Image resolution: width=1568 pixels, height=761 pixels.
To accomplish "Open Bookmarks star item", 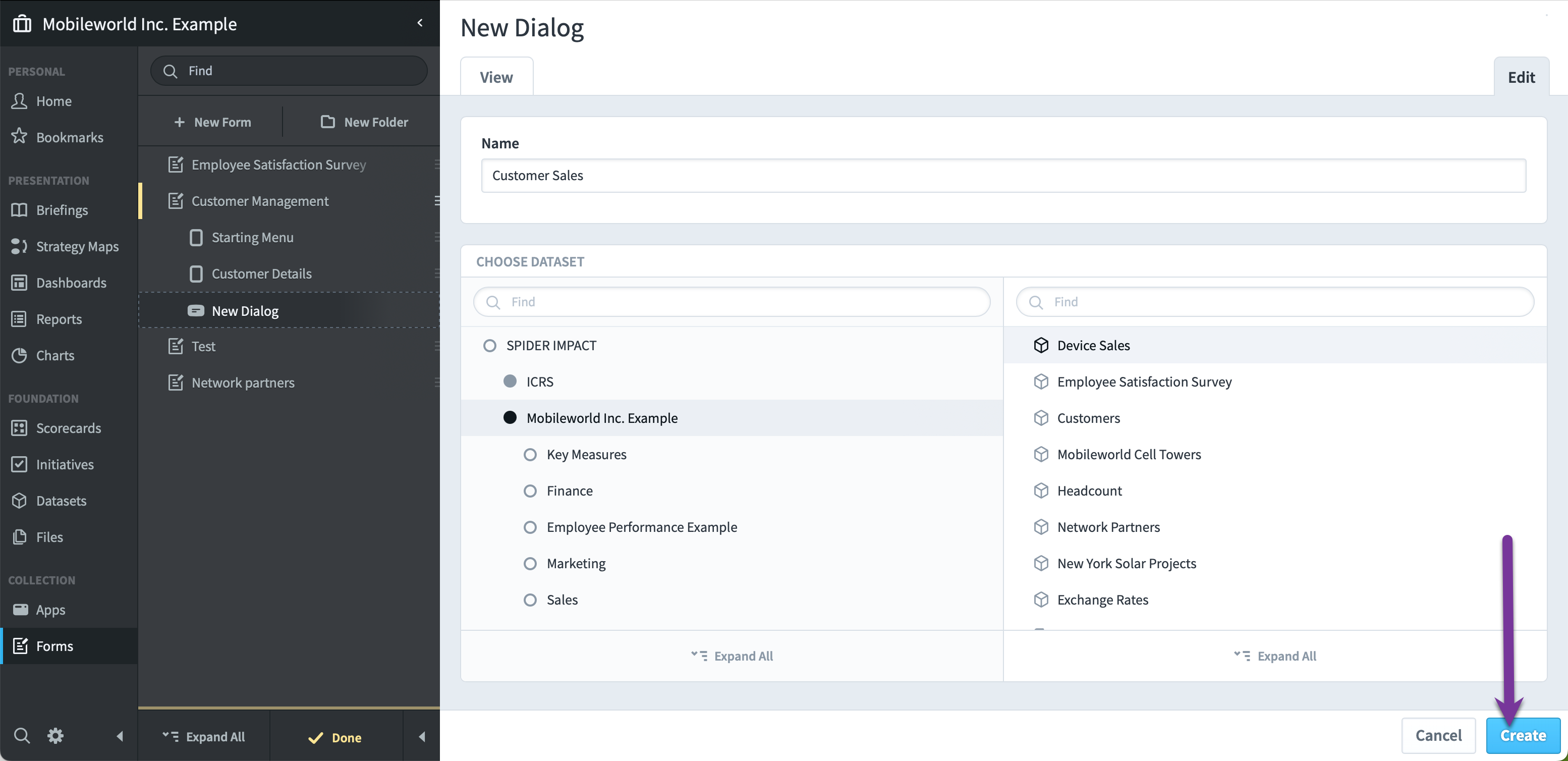I will pyautogui.click(x=69, y=137).
